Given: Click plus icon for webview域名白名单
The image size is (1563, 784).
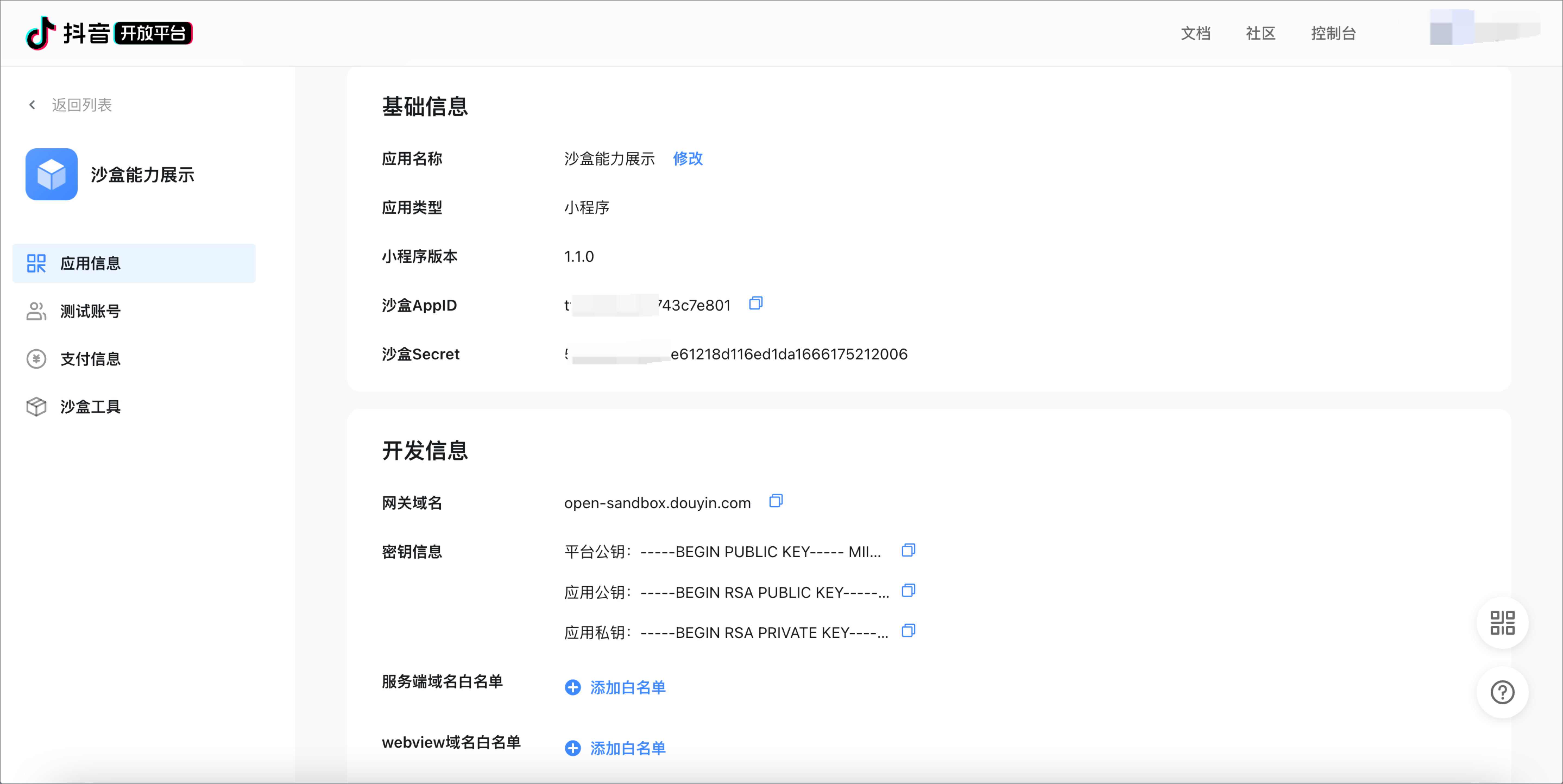Looking at the screenshot, I should point(573,748).
